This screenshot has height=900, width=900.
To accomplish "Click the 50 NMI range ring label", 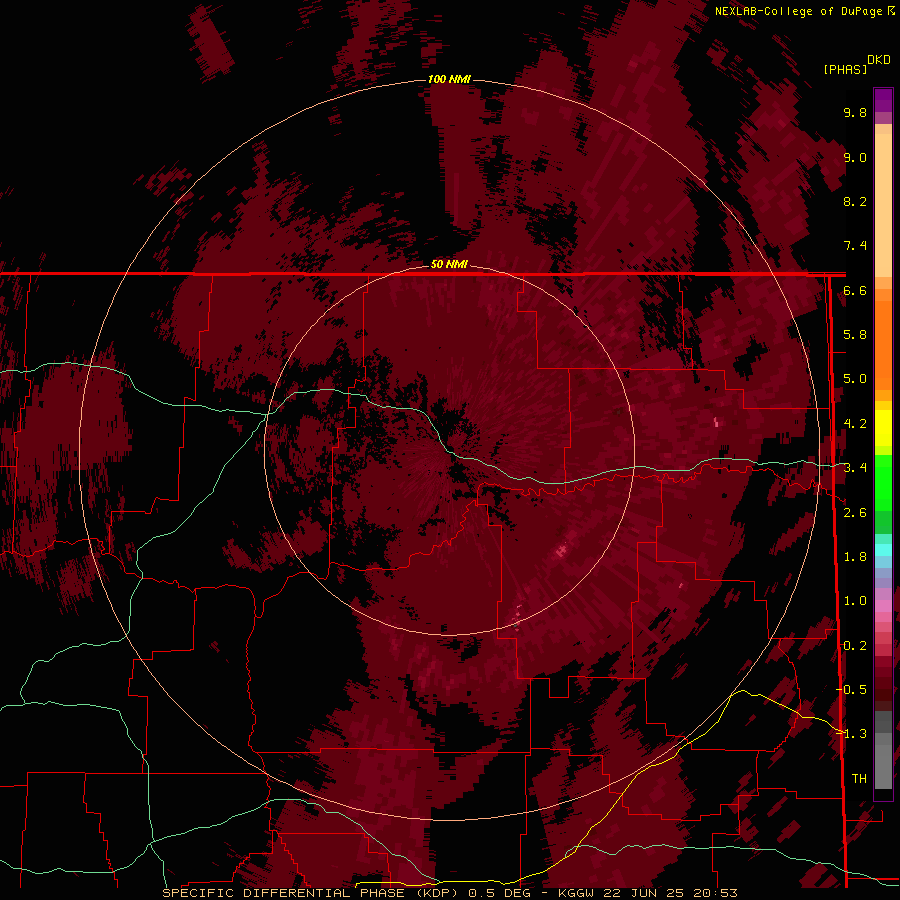I will point(449,264).
